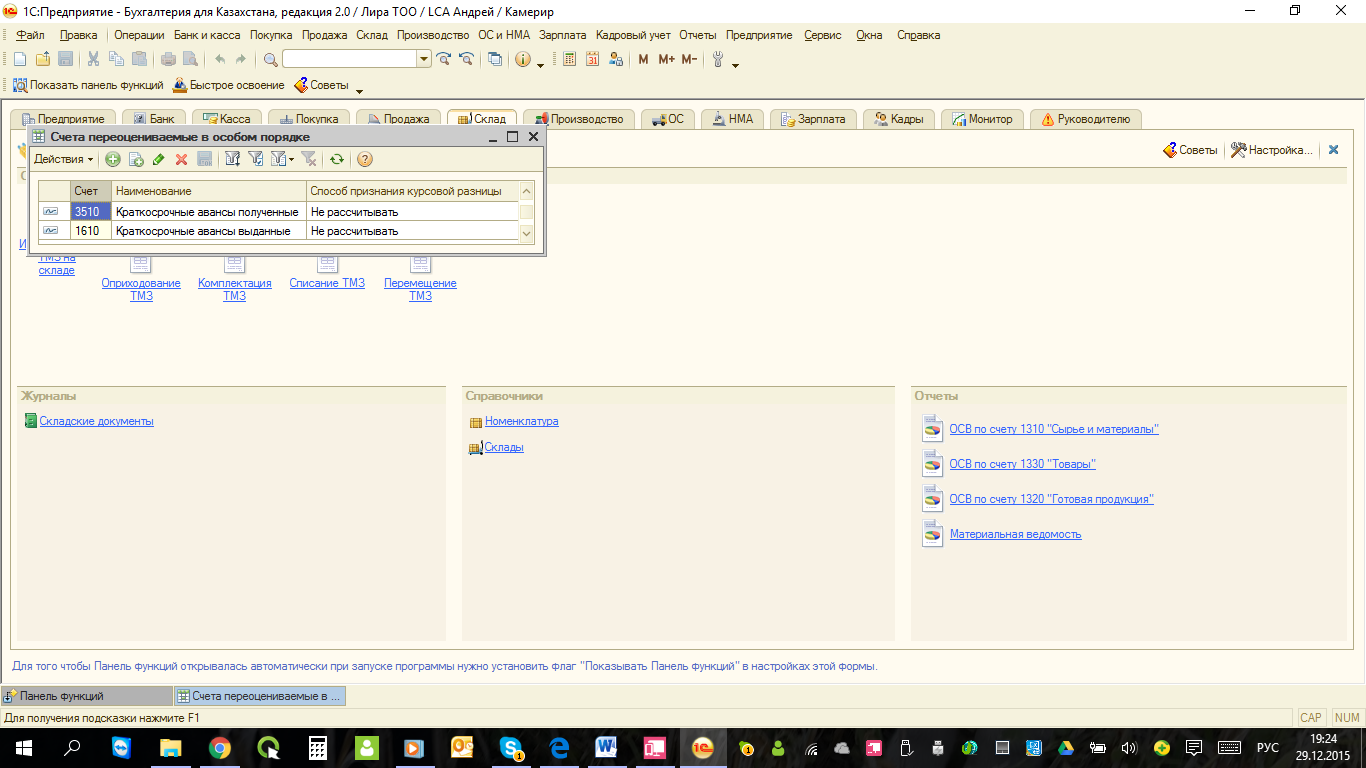Image resolution: width=1366 pixels, height=768 pixels.
Task: Open the Списание ТМЗ link
Action: (327, 283)
